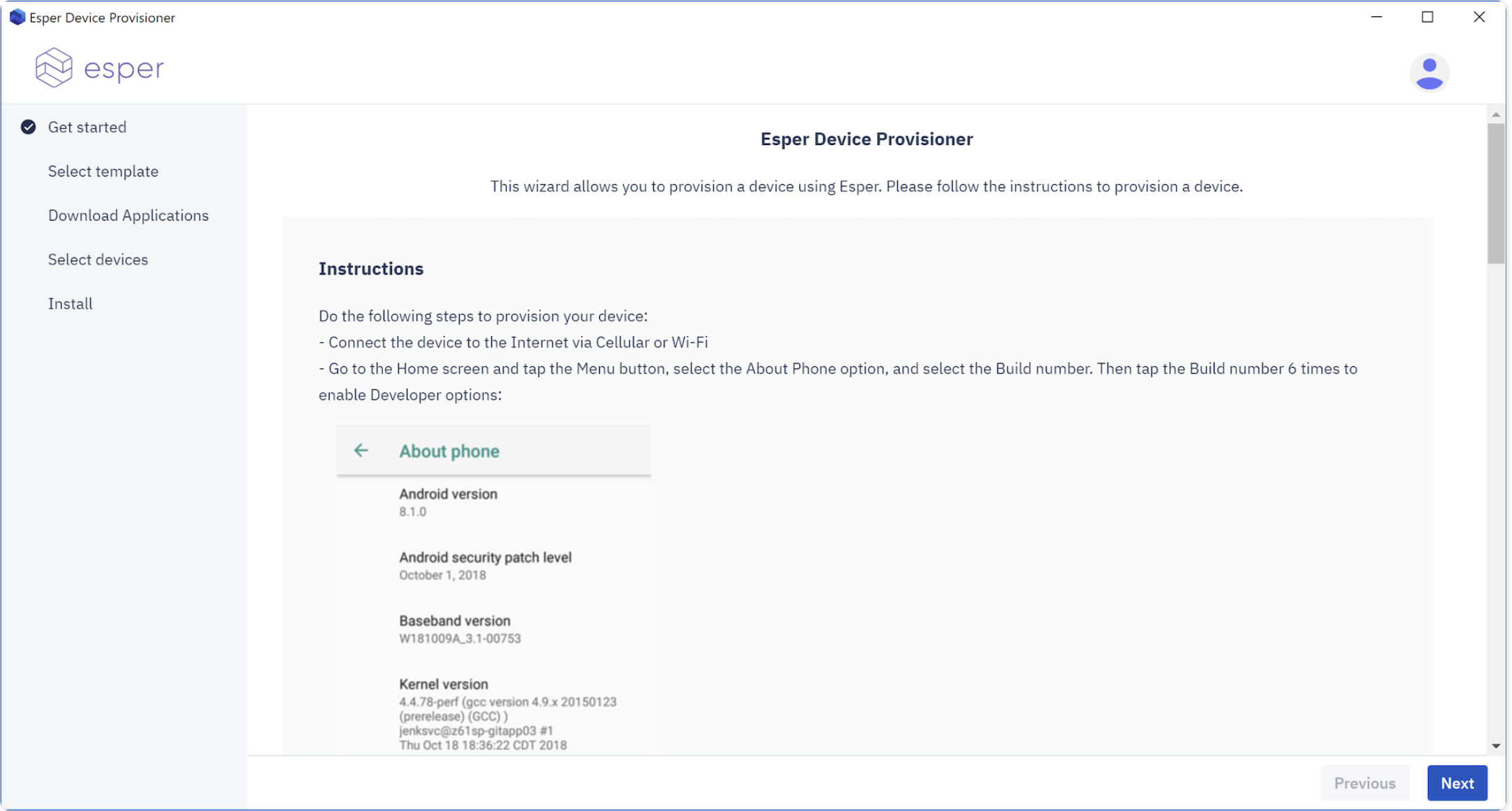Click the esper wordmark text
Viewport: 1512px width, 811px height.
[124, 69]
